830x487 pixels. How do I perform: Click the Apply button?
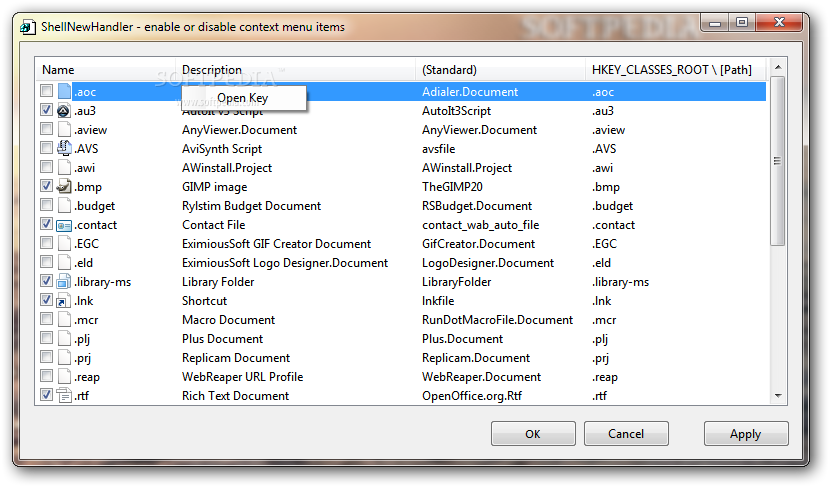[x=746, y=434]
